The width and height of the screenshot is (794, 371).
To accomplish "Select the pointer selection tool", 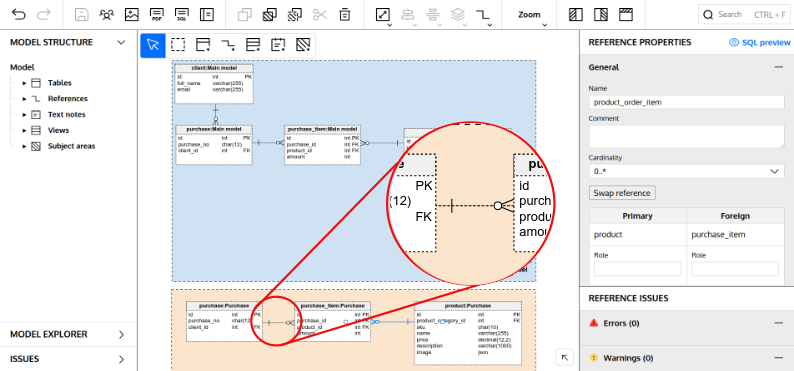I will [x=153, y=45].
